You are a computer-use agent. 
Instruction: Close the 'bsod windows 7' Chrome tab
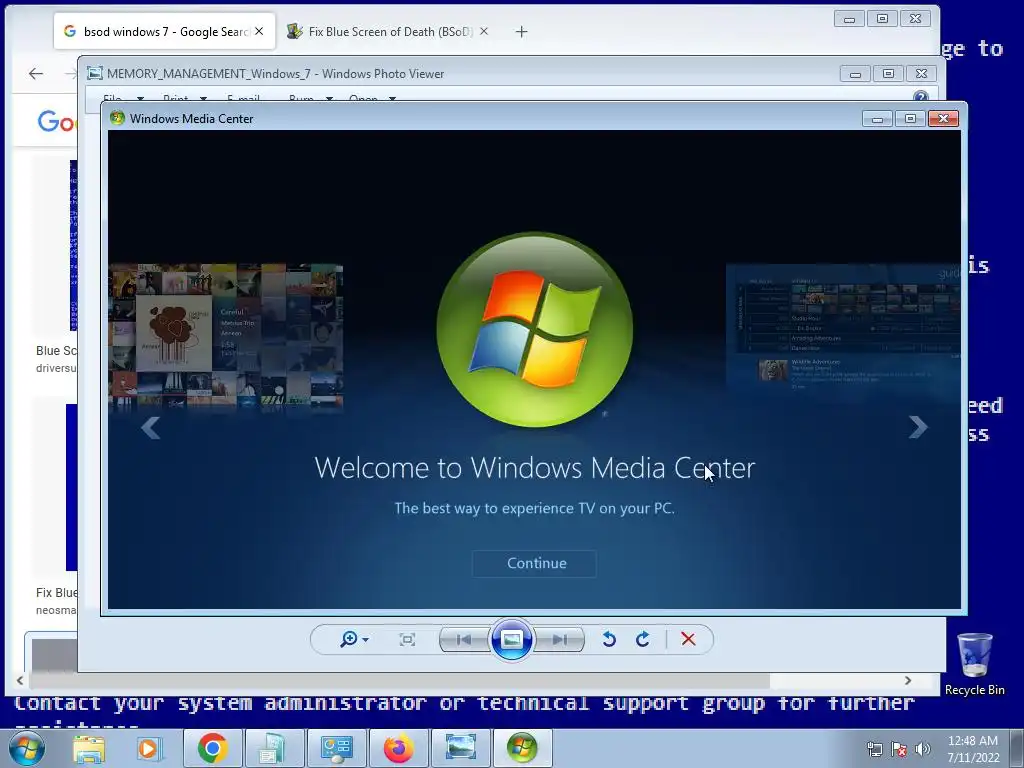point(259,31)
